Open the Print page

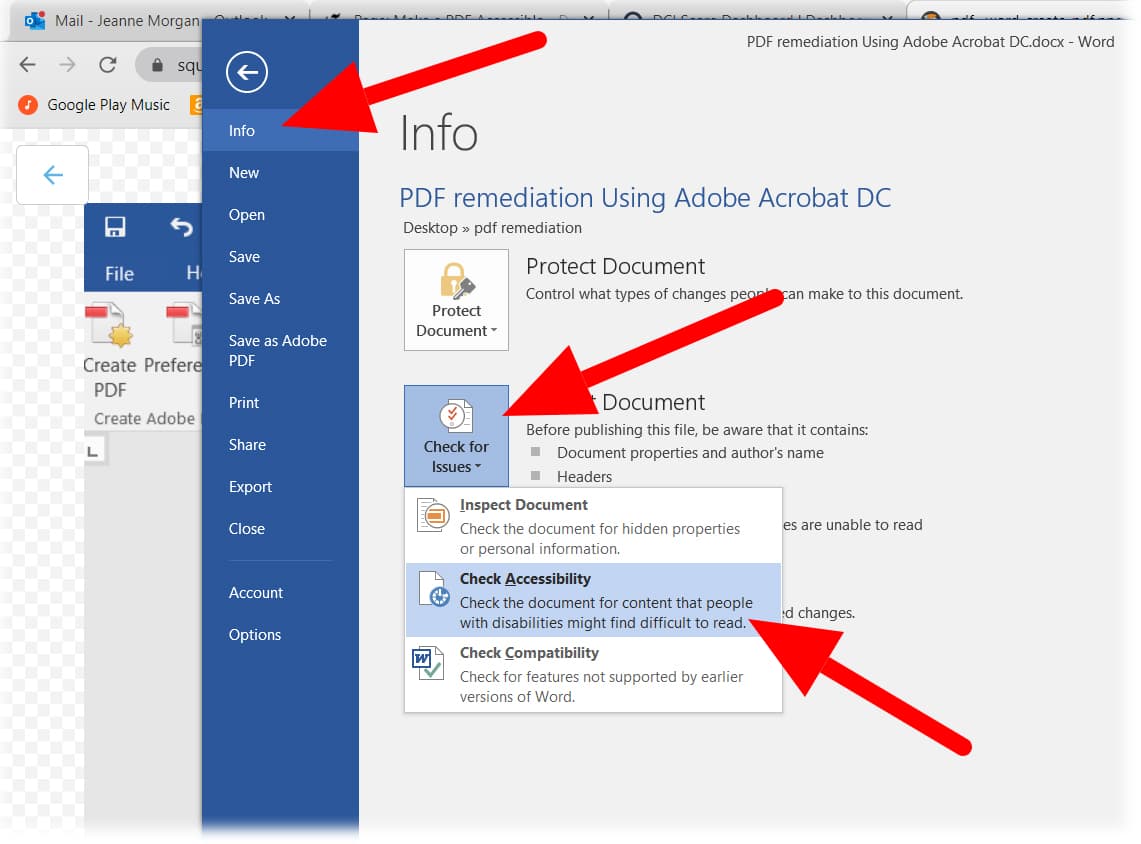coord(280,403)
